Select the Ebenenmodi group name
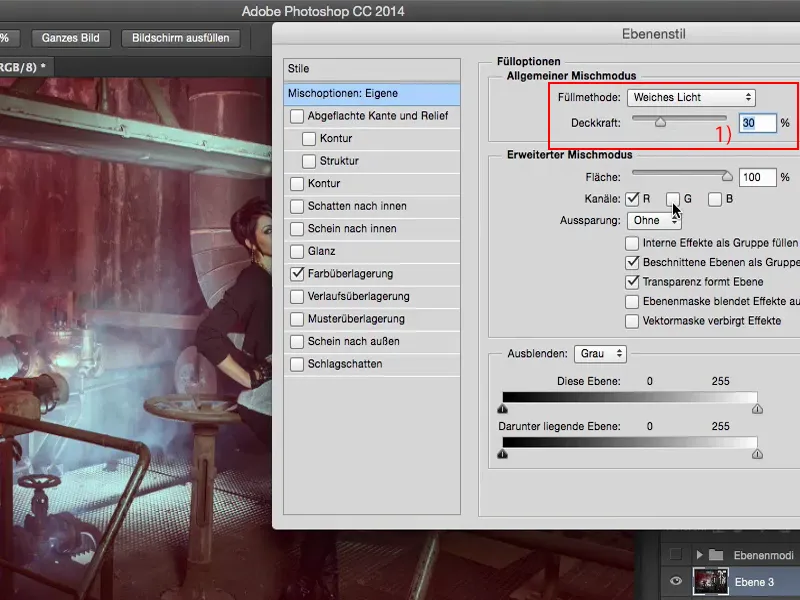Image resolution: width=800 pixels, height=600 pixels. [x=764, y=555]
